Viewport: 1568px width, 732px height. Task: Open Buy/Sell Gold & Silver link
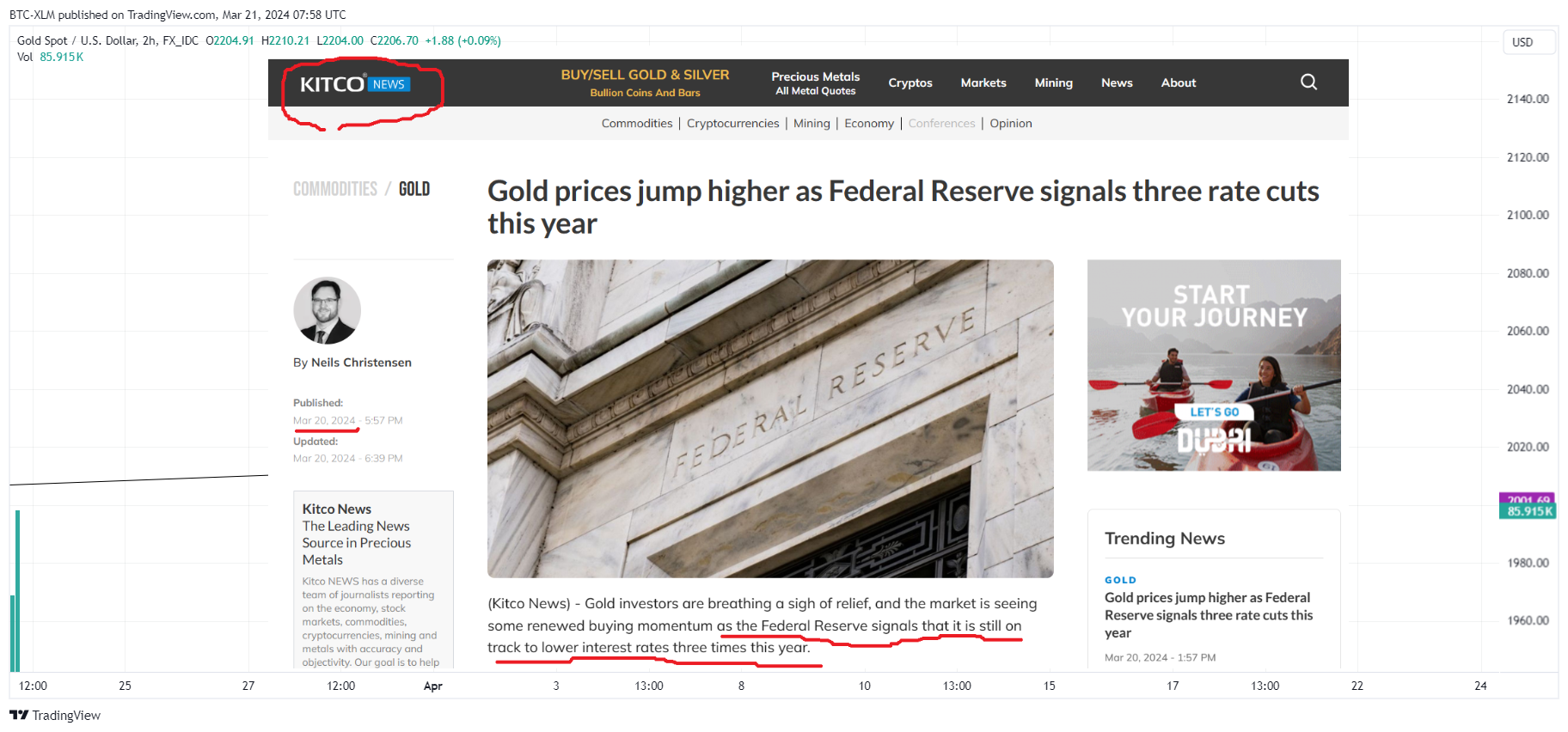(x=645, y=82)
